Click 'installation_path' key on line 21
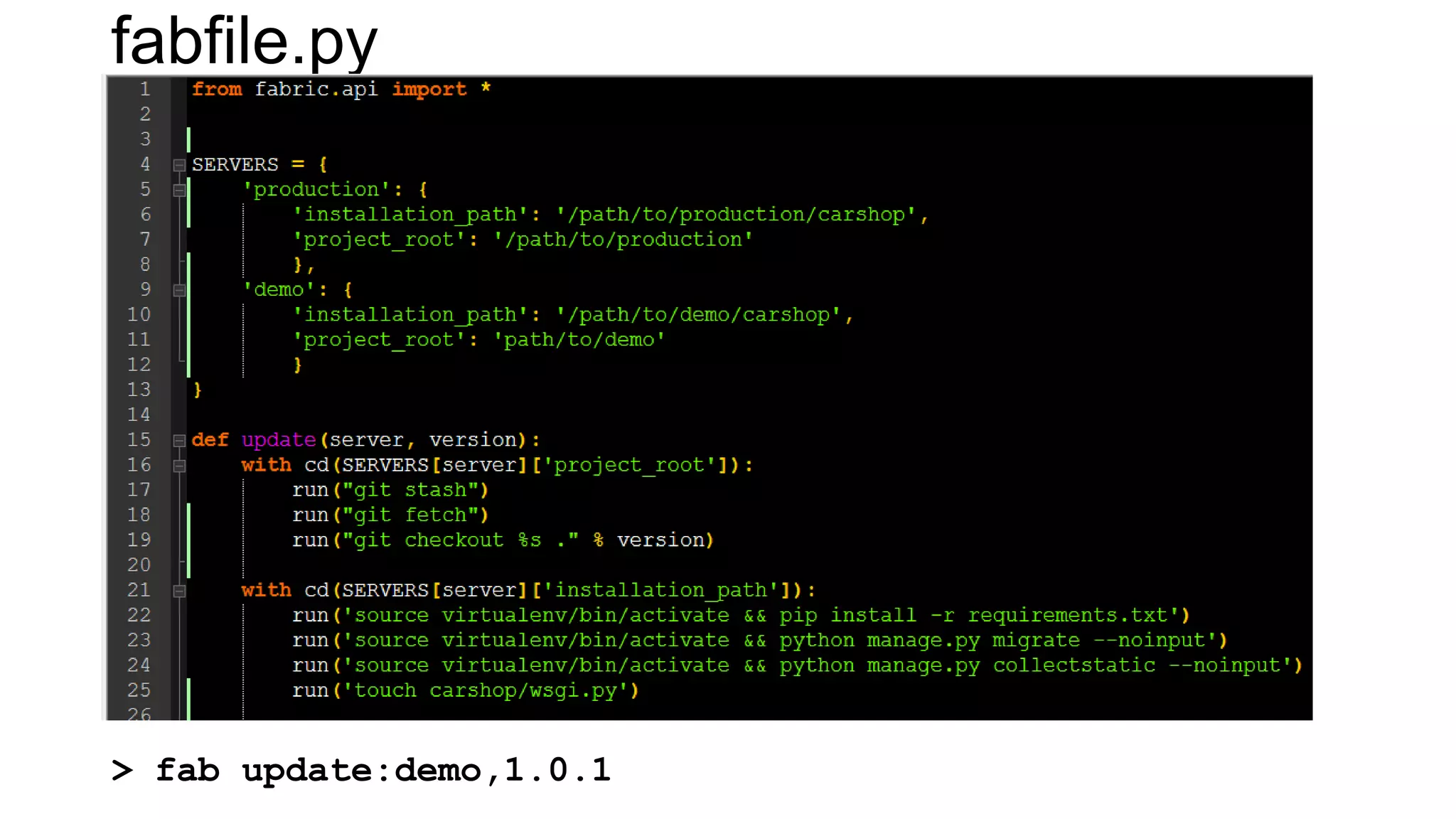Screen dimensions: 1456x819 pyautogui.click(x=660, y=591)
